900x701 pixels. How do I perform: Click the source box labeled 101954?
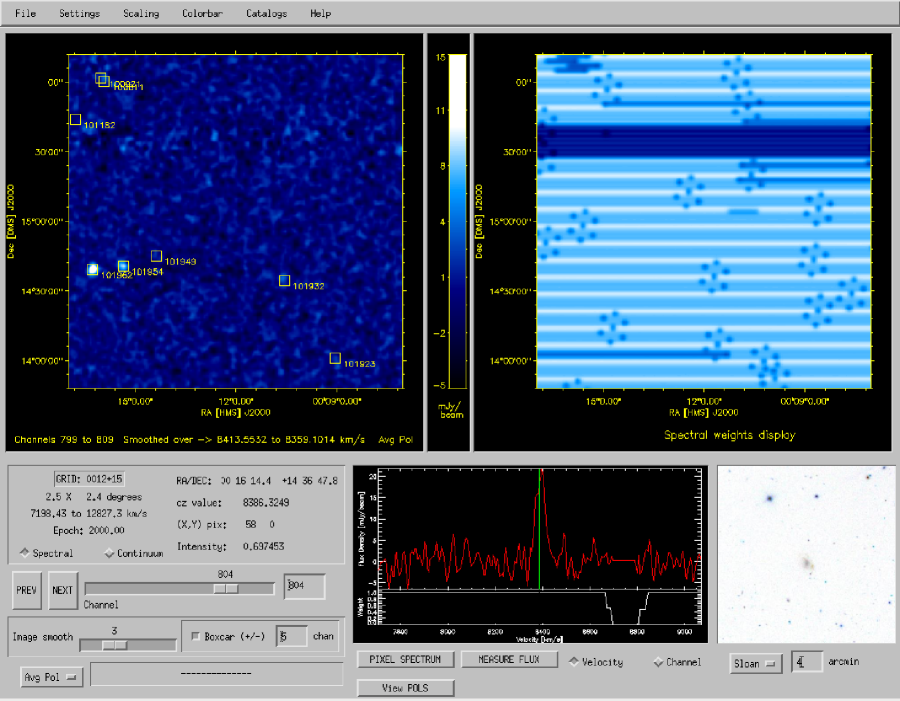click(124, 266)
